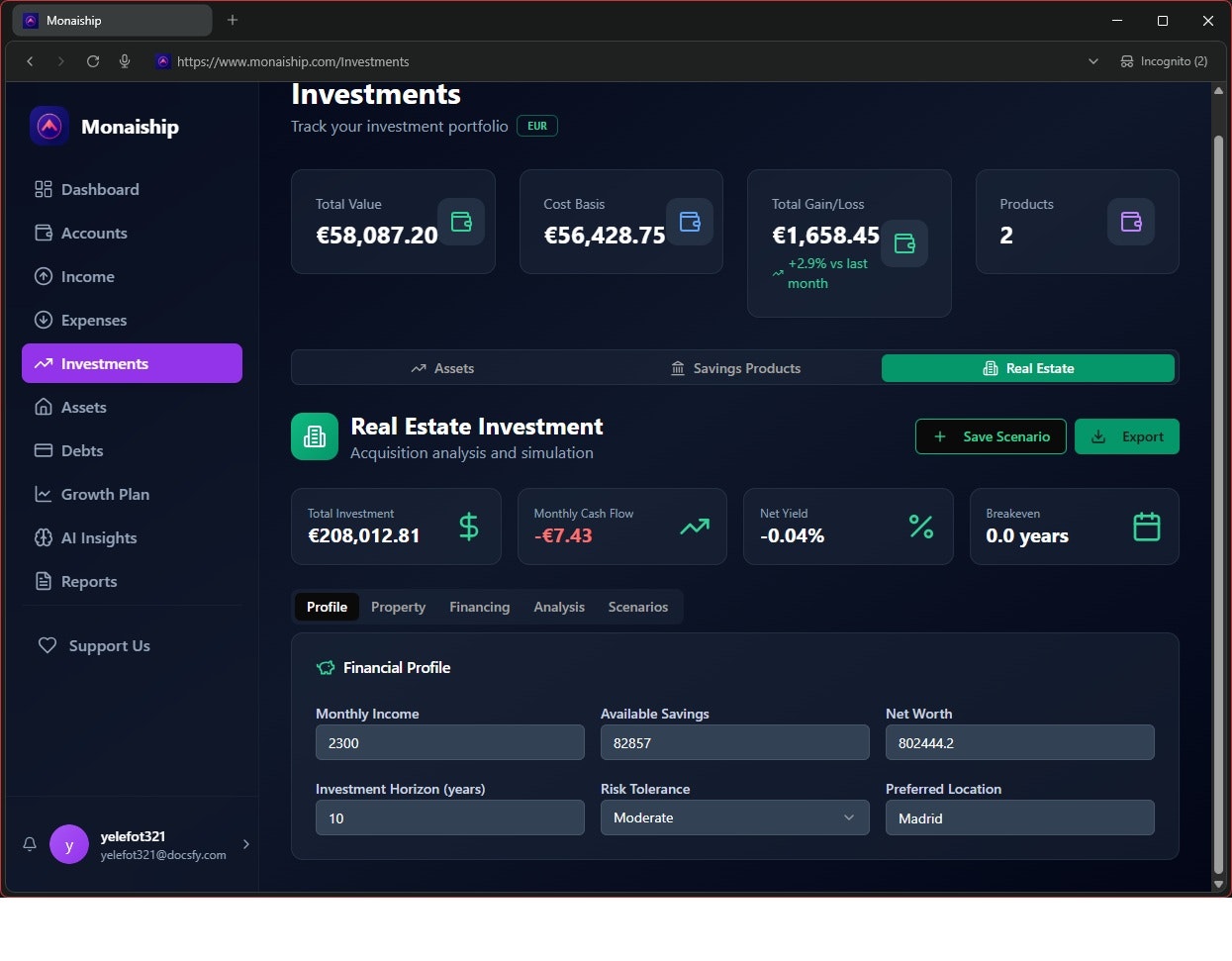Click the microphone icon in the toolbar
Viewport: 1232px width, 961px height.
[x=125, y=61]
